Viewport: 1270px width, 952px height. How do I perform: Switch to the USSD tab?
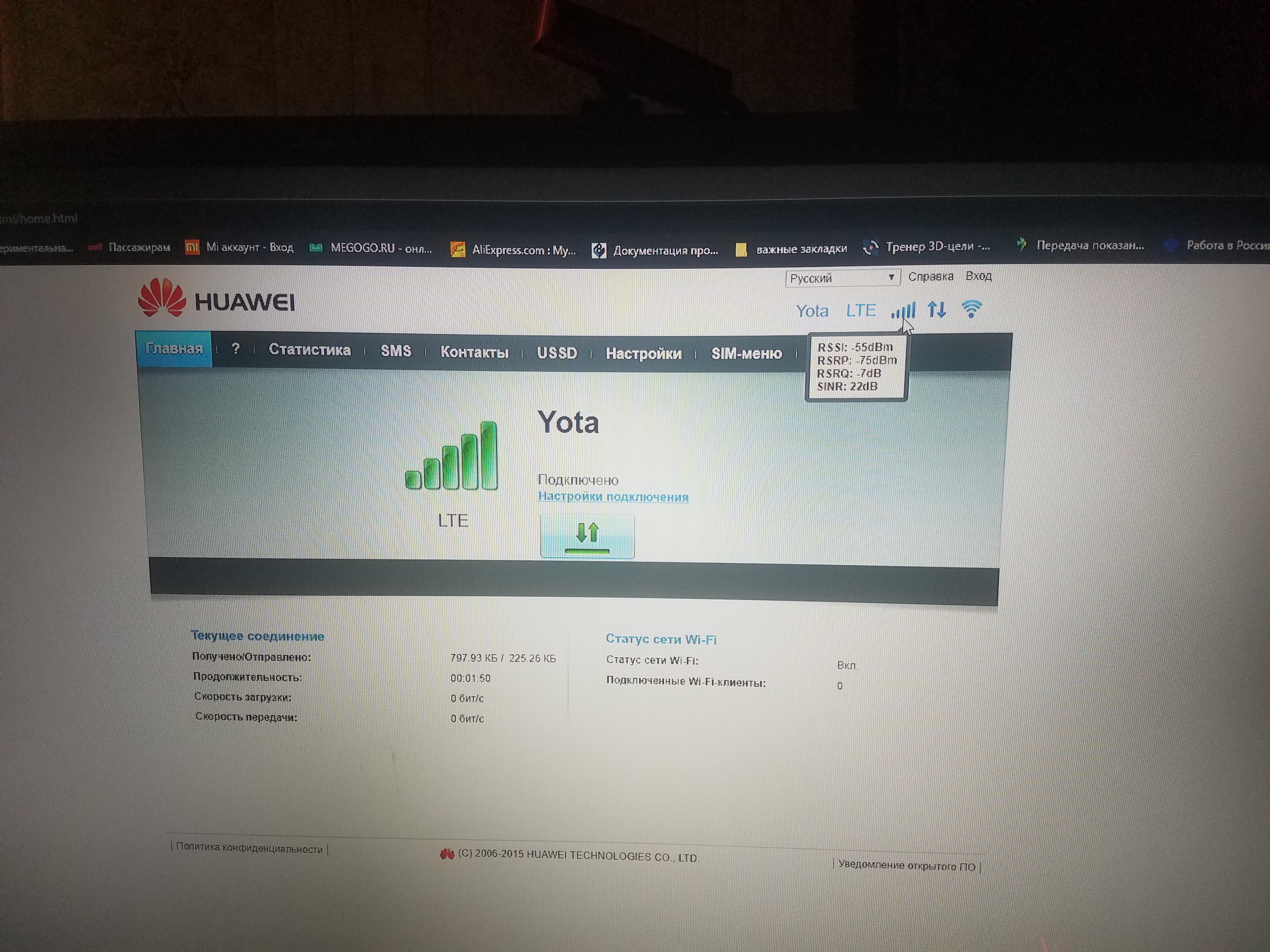(557, 353)
